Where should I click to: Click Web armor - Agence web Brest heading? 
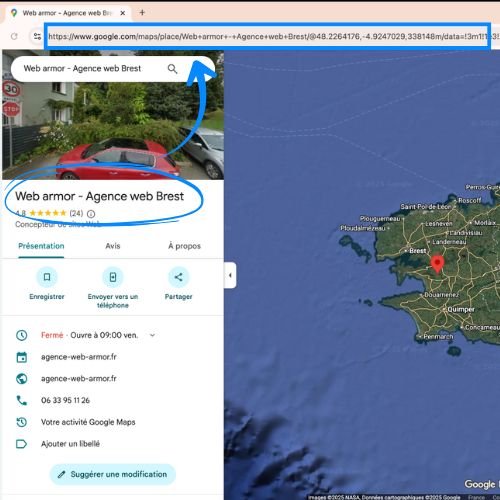[x=99, y=196]
